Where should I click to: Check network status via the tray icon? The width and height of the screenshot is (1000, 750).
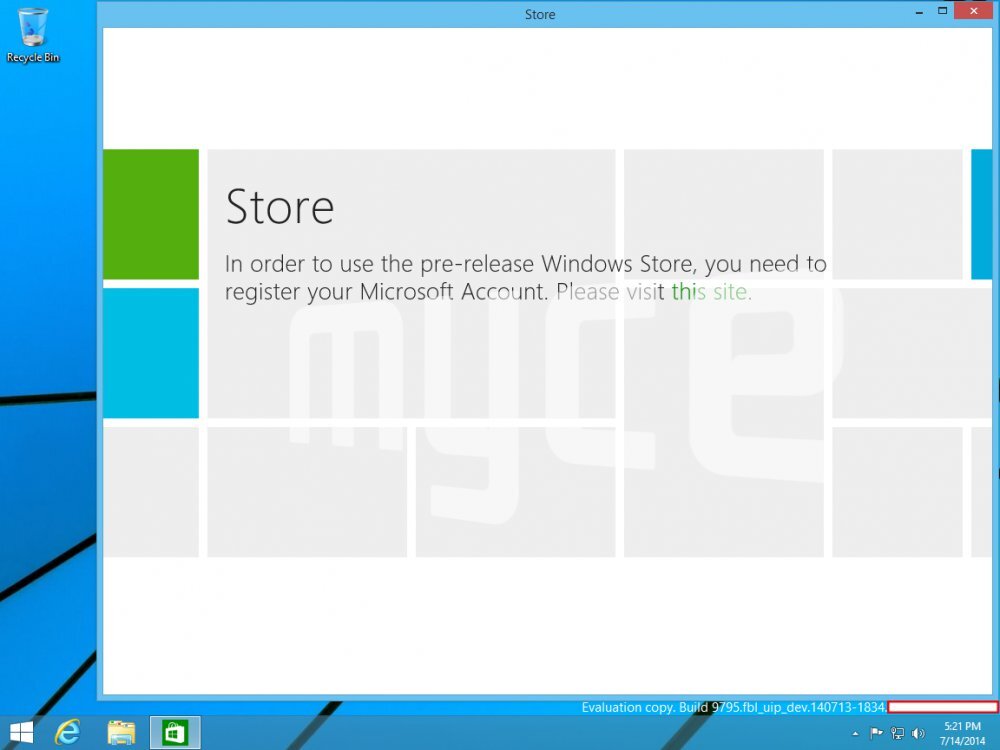[x=898, y=734]
